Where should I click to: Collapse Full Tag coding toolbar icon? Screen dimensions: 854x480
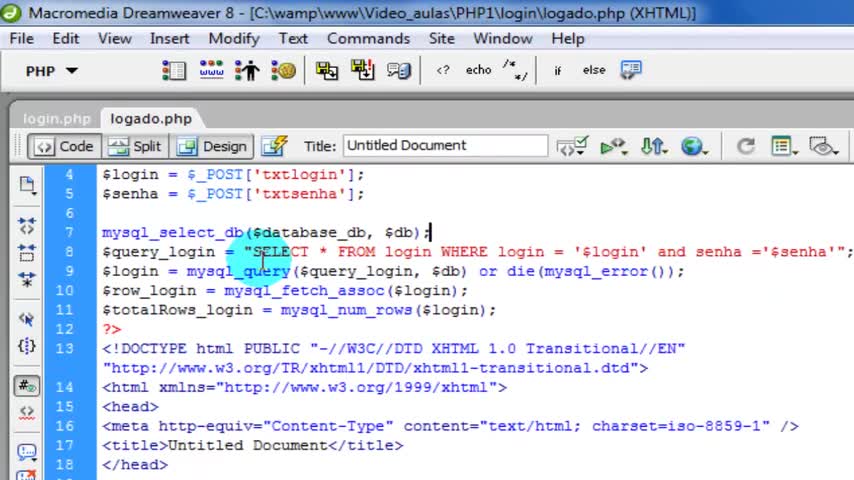pyautogui.click(x=27, y=226)
